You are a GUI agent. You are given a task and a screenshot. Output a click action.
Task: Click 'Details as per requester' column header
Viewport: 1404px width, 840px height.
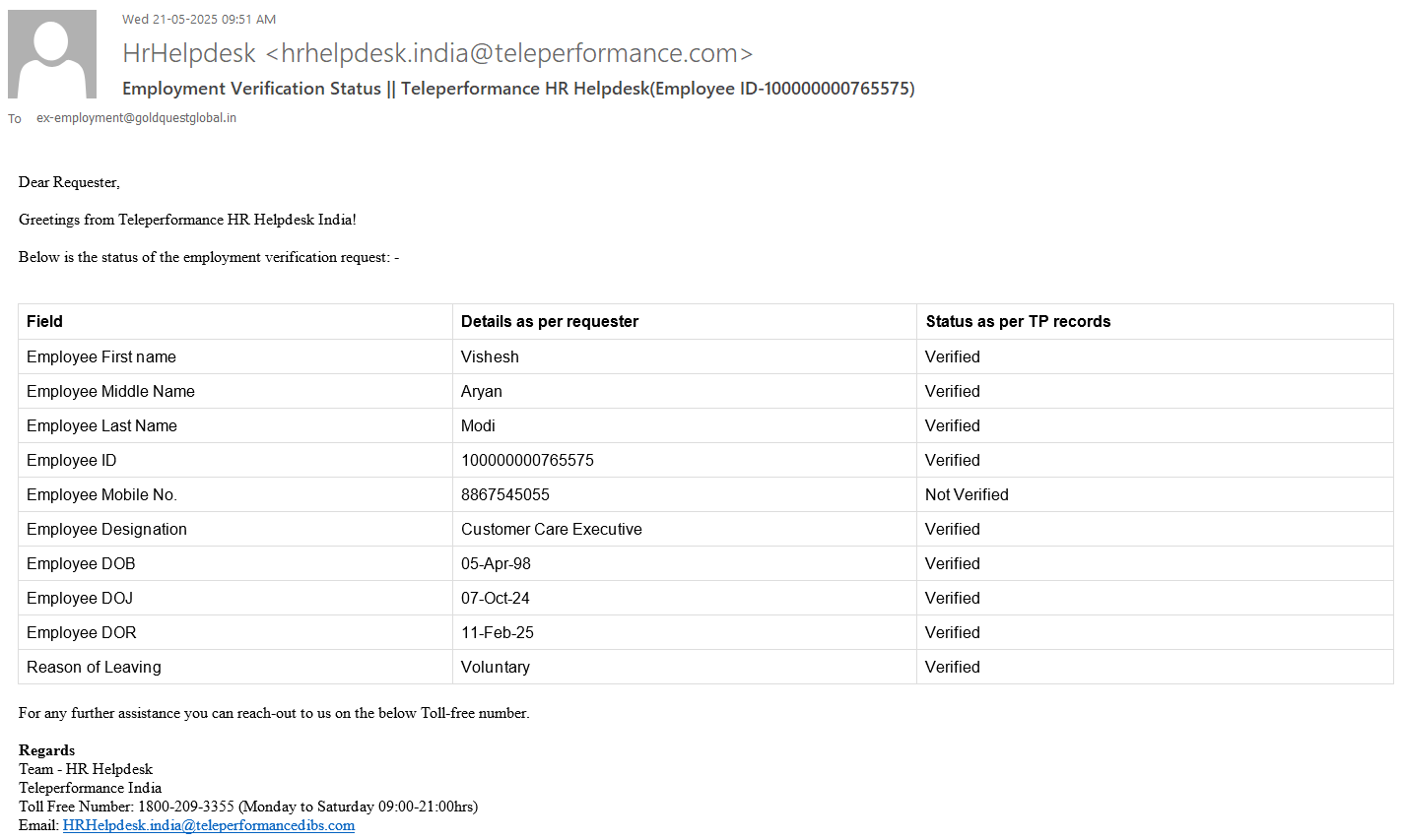[550, 321]
